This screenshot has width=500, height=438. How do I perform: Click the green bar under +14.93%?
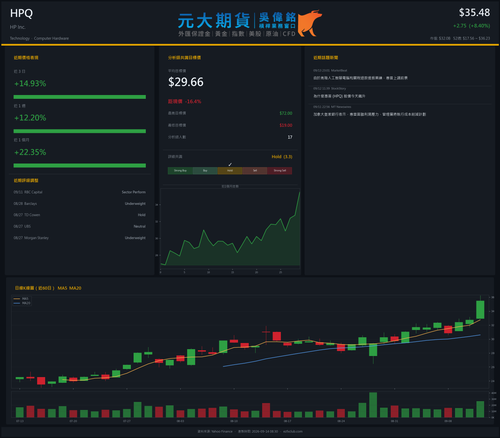[x=80, y=97]
